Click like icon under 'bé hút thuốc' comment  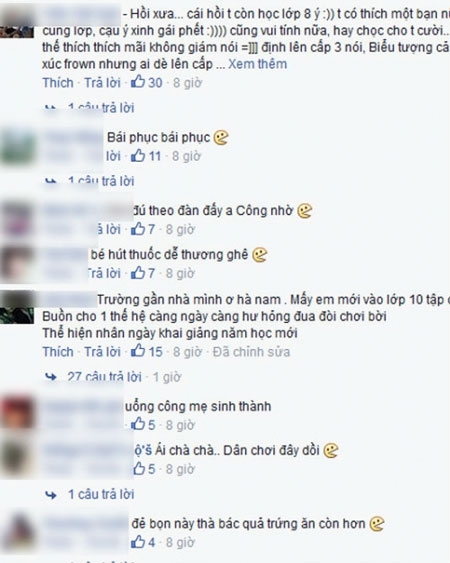tap(138, 273)
